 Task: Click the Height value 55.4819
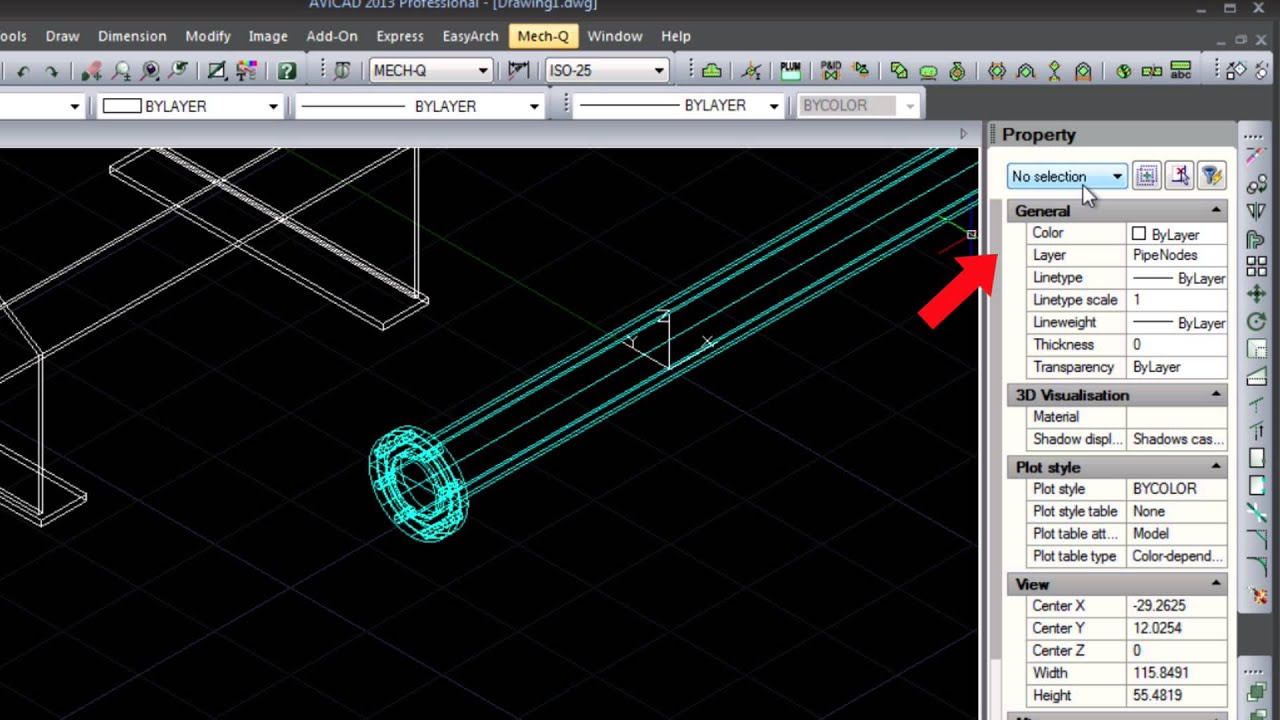click(1177, 695)
